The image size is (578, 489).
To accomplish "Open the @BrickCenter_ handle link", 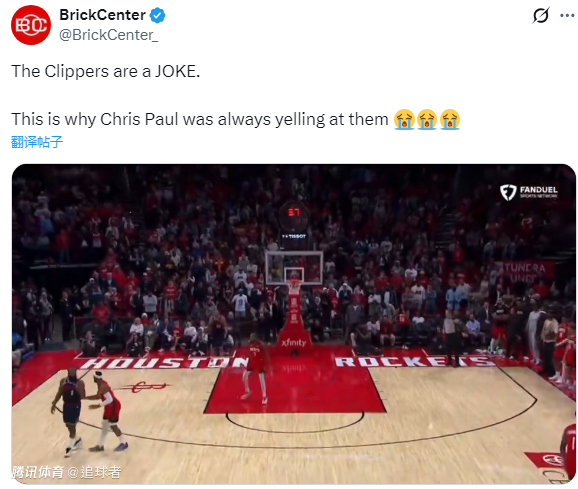I will pos(109,35).
